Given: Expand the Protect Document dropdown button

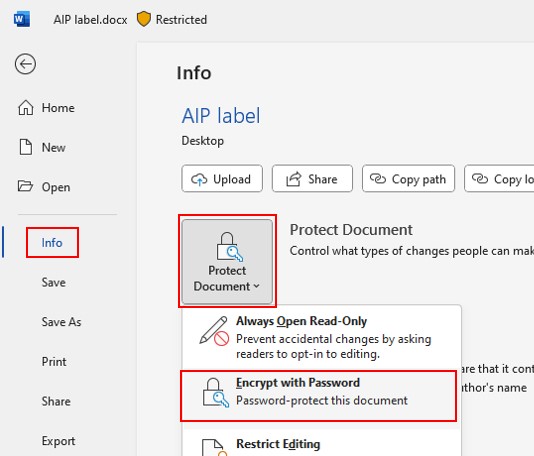Looking at the screenshot, I should pyautogui.click(x=227, y=262).
